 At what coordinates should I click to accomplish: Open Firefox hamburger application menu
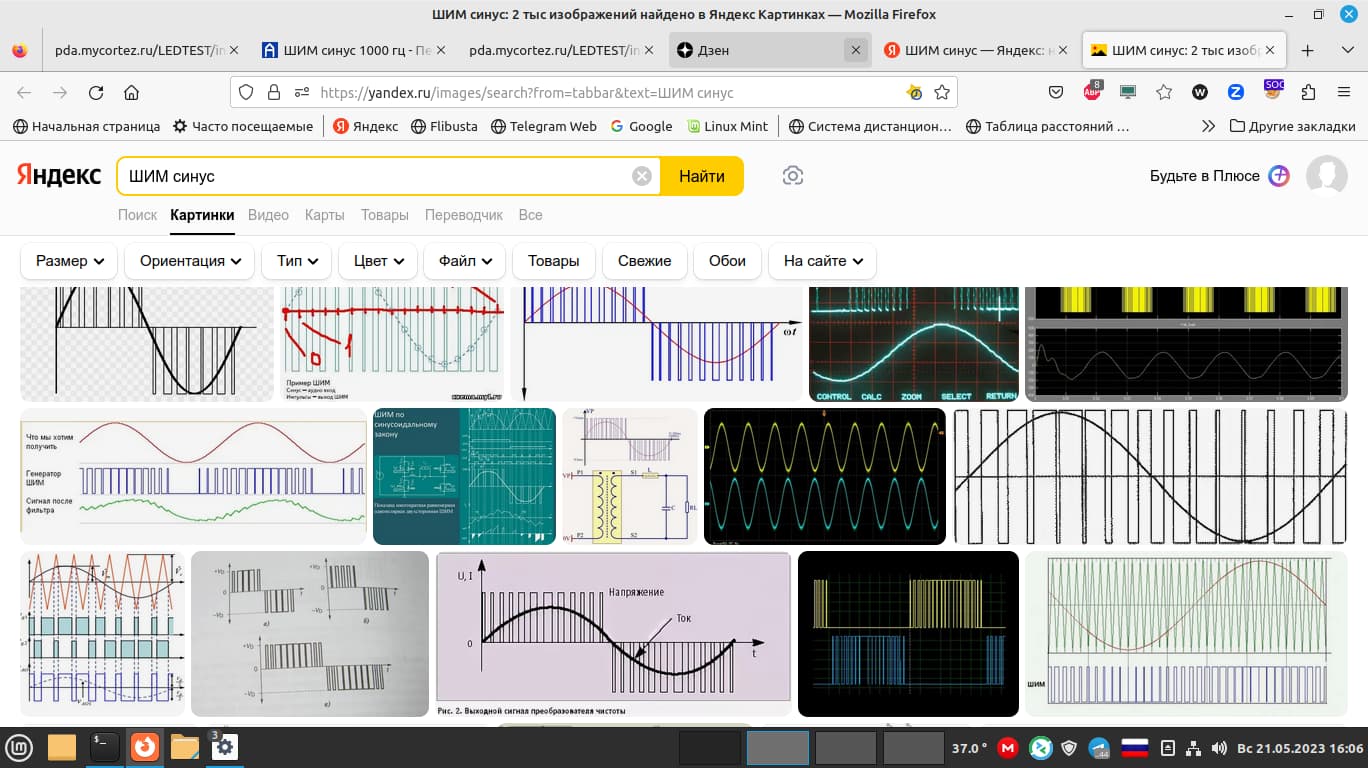[1344, 92]
